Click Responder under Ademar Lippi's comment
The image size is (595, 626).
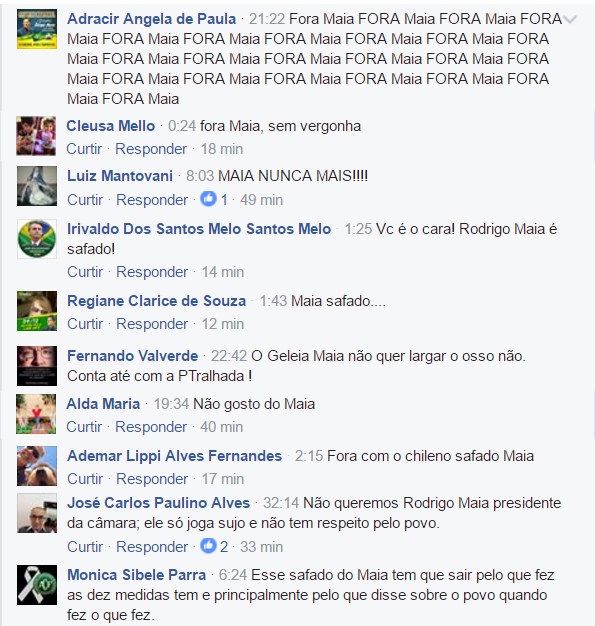point(152,479)
